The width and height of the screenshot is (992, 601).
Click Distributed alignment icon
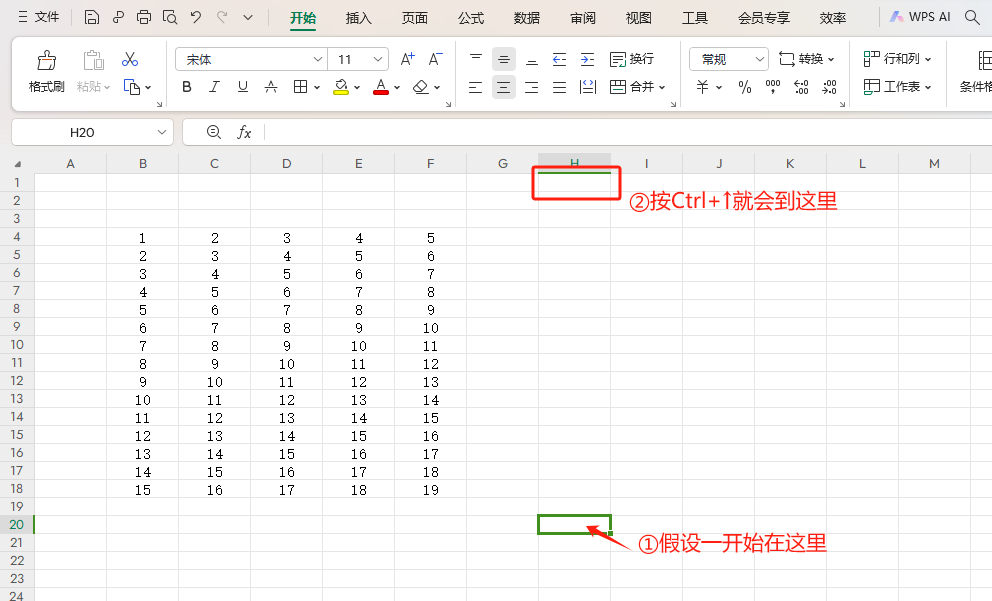[x=588, y=87]
